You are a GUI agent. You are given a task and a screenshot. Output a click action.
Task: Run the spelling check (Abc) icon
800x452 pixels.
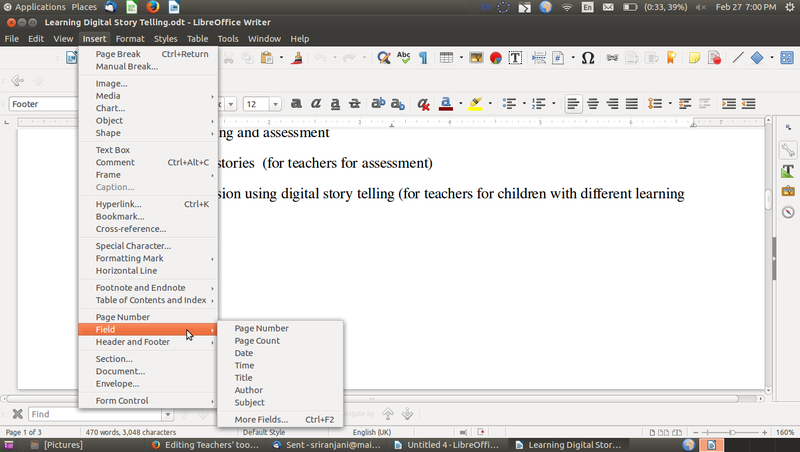(x=404, y=58)
